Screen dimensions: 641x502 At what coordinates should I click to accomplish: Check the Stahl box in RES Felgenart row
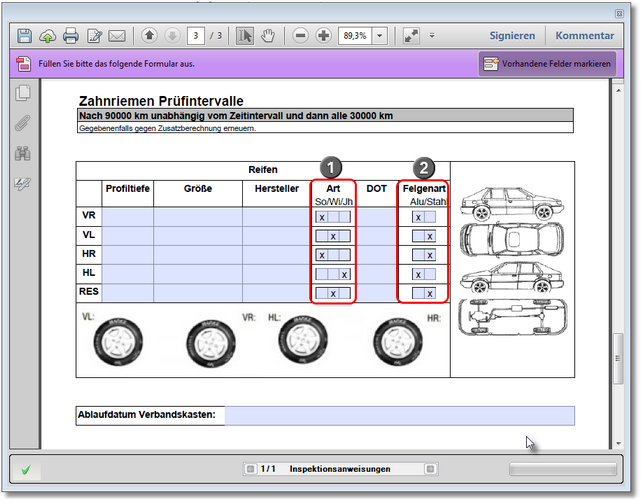pyautogui.click(x=430, y=294)
